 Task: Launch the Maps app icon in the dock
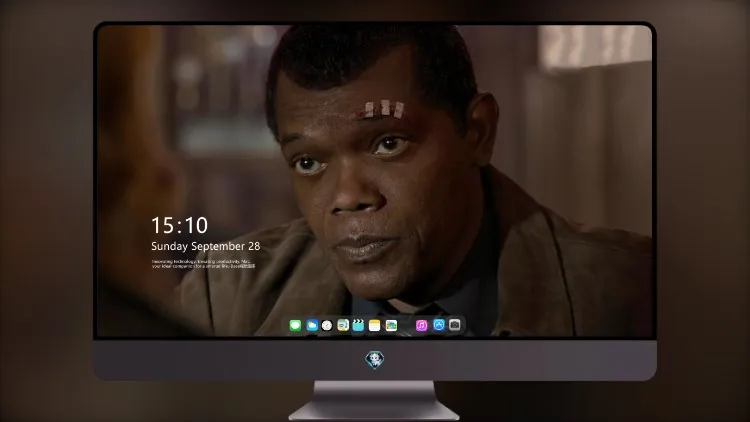click(x=343, y=325)
